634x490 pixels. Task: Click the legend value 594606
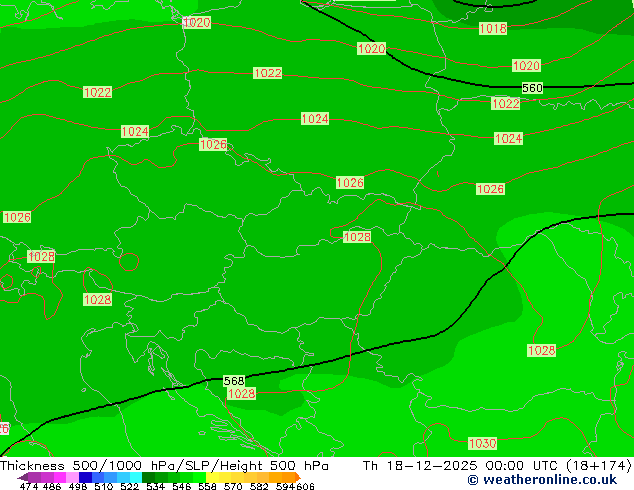coord(295,486)
